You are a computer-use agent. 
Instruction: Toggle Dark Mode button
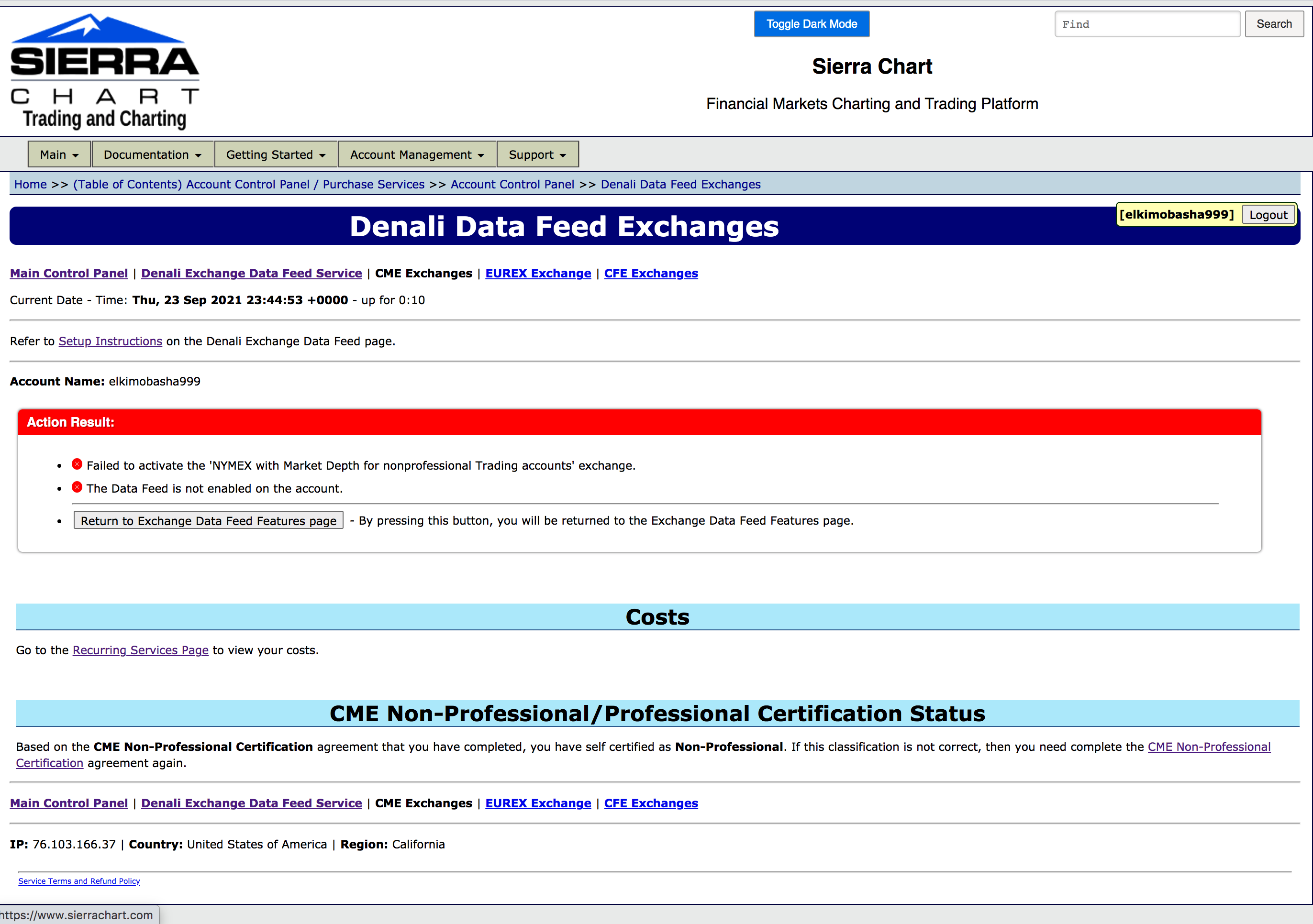pos(811,24)
